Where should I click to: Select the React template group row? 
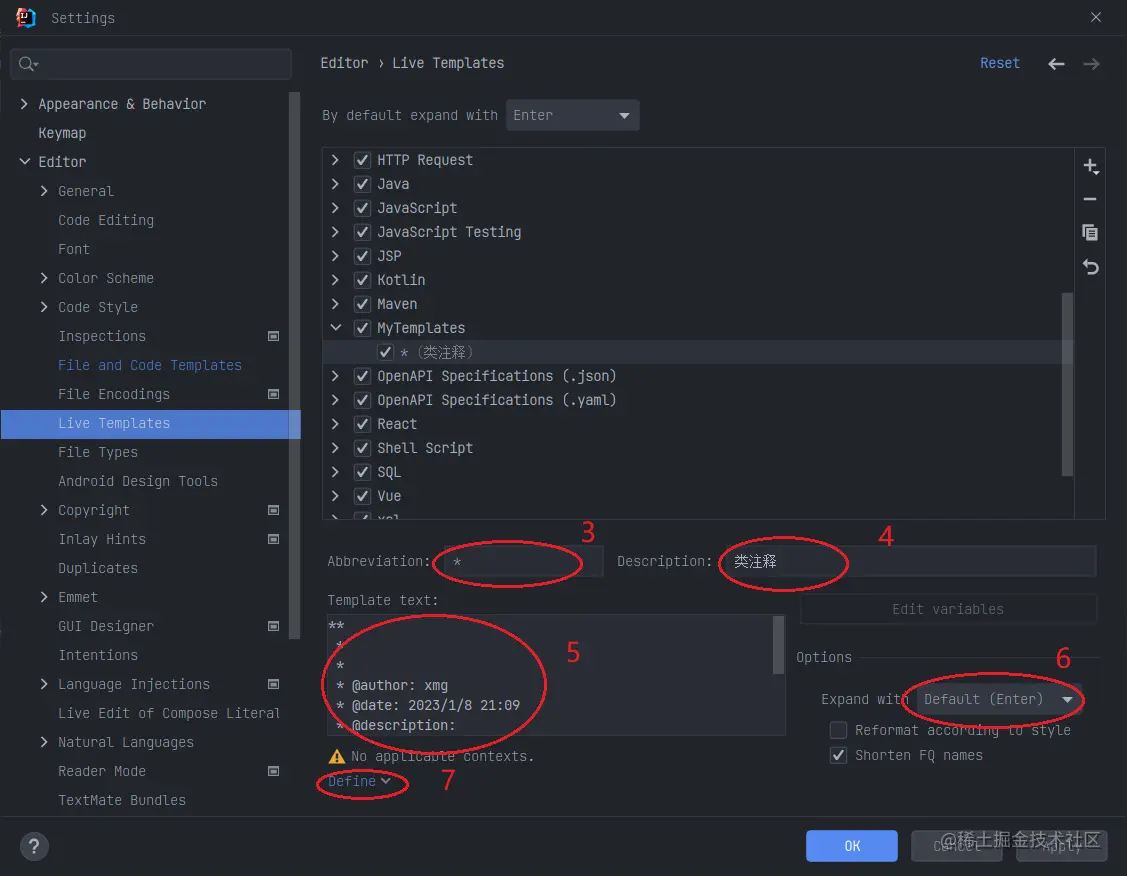(x=698, y=424)
